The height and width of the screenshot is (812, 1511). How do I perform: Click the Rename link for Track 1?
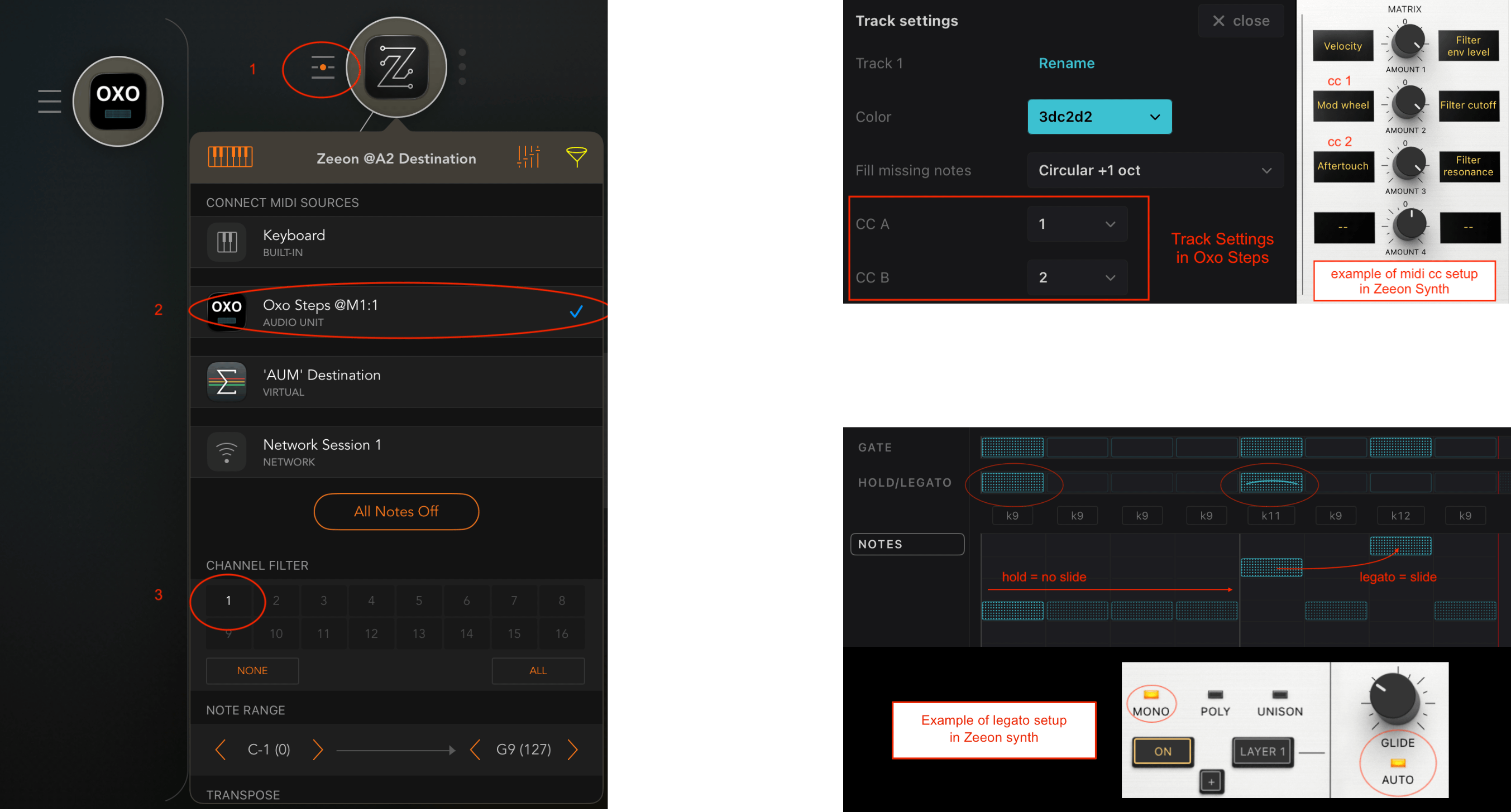point(1067,63)
